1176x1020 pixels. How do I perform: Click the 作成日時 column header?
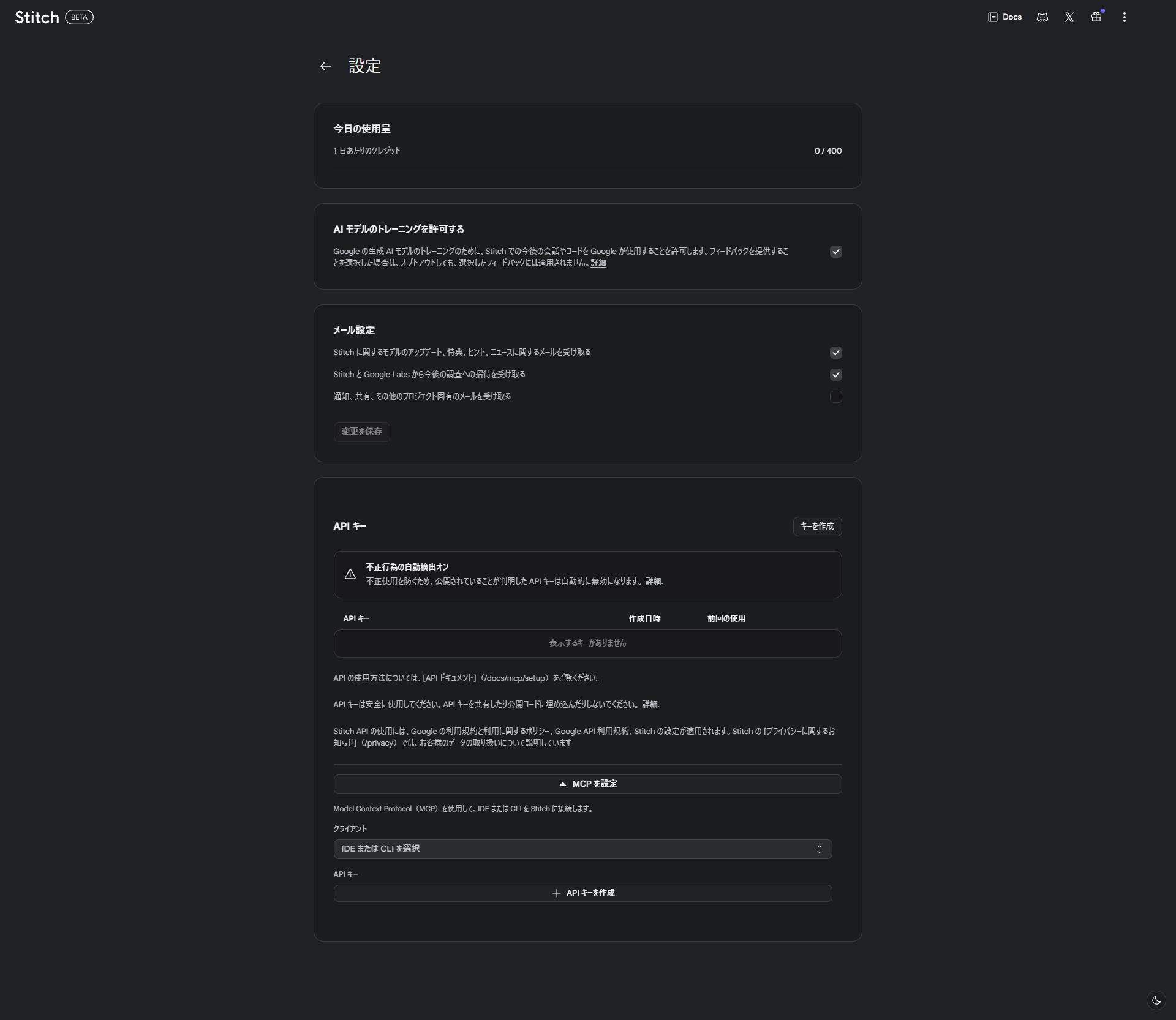644,619
